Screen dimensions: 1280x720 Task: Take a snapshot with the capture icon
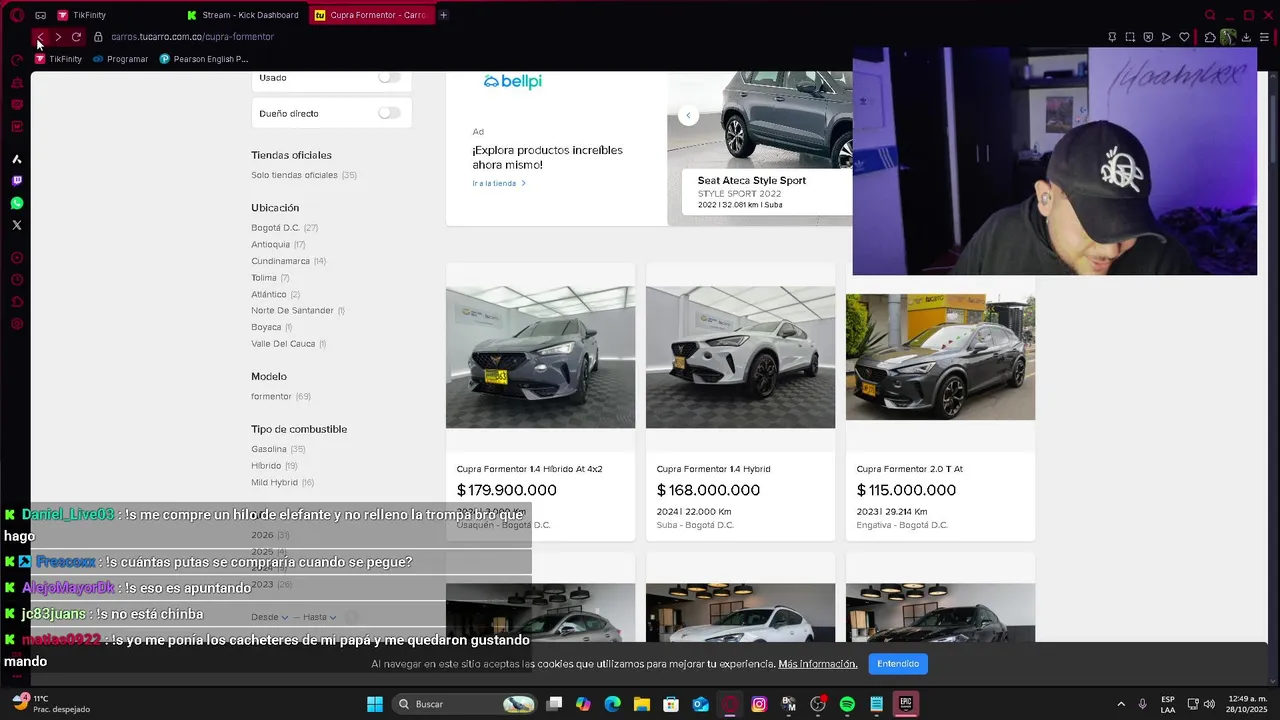1130,37
